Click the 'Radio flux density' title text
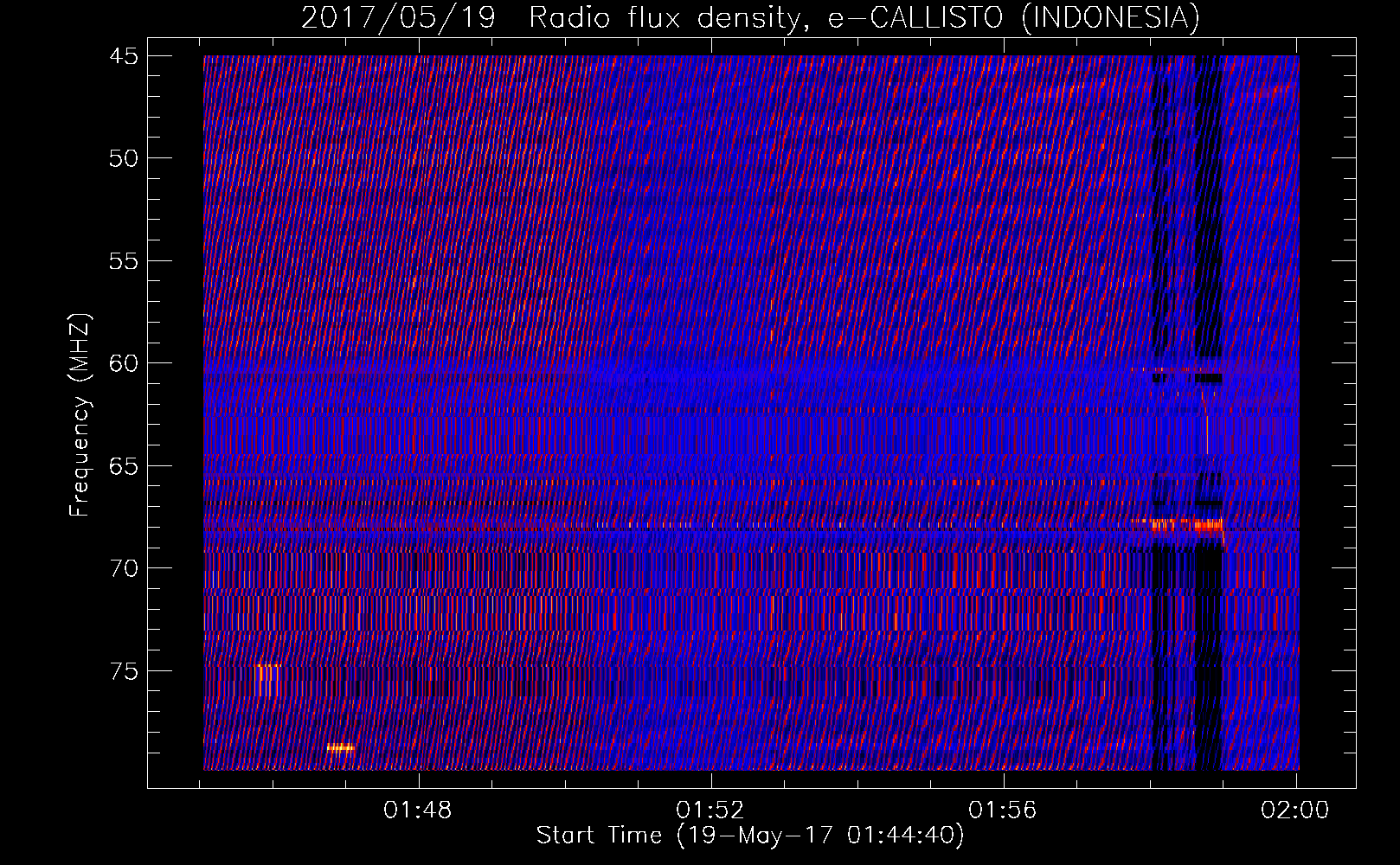1400x865 pixels. (671, 17)
